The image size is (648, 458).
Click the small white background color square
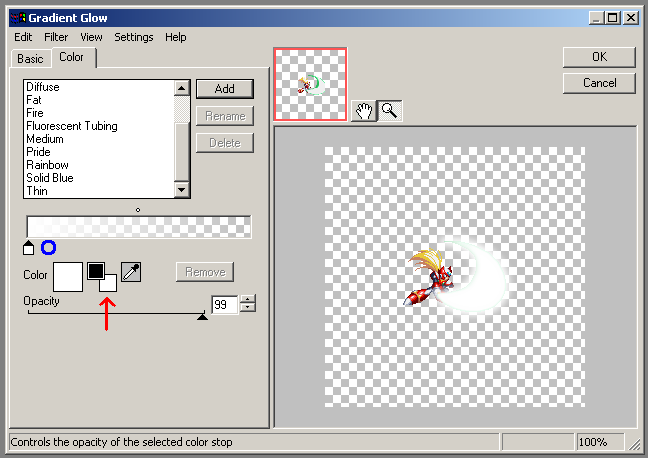[109, 284]
